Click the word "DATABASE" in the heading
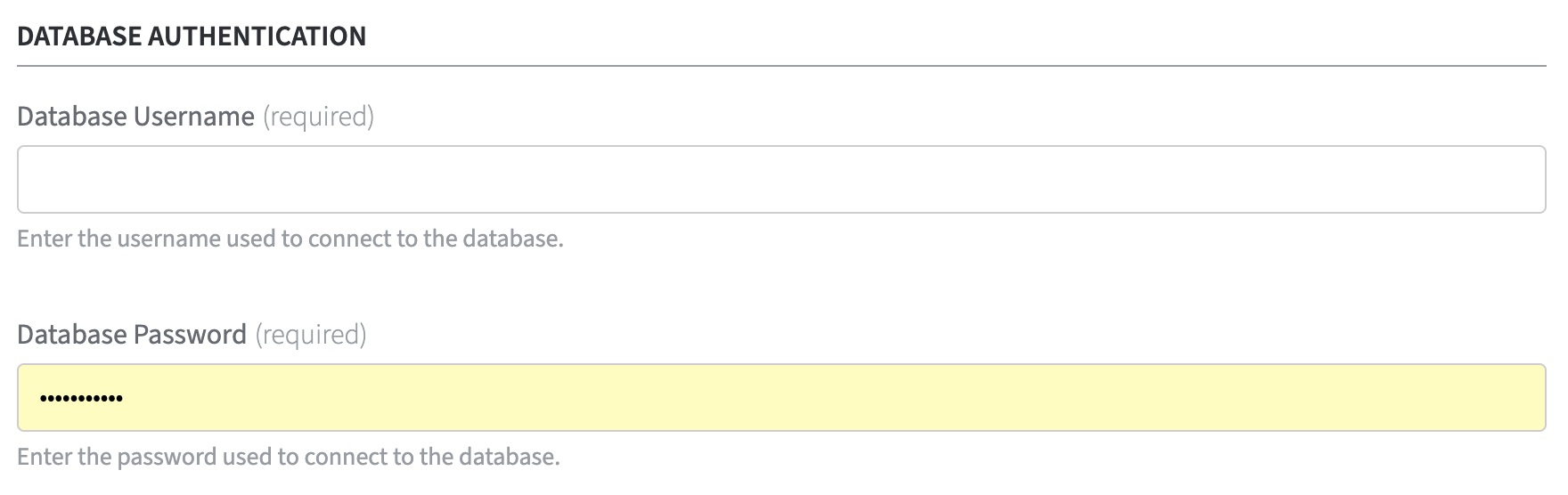This screenshot has height=495, width=1568. click(79, 37)
